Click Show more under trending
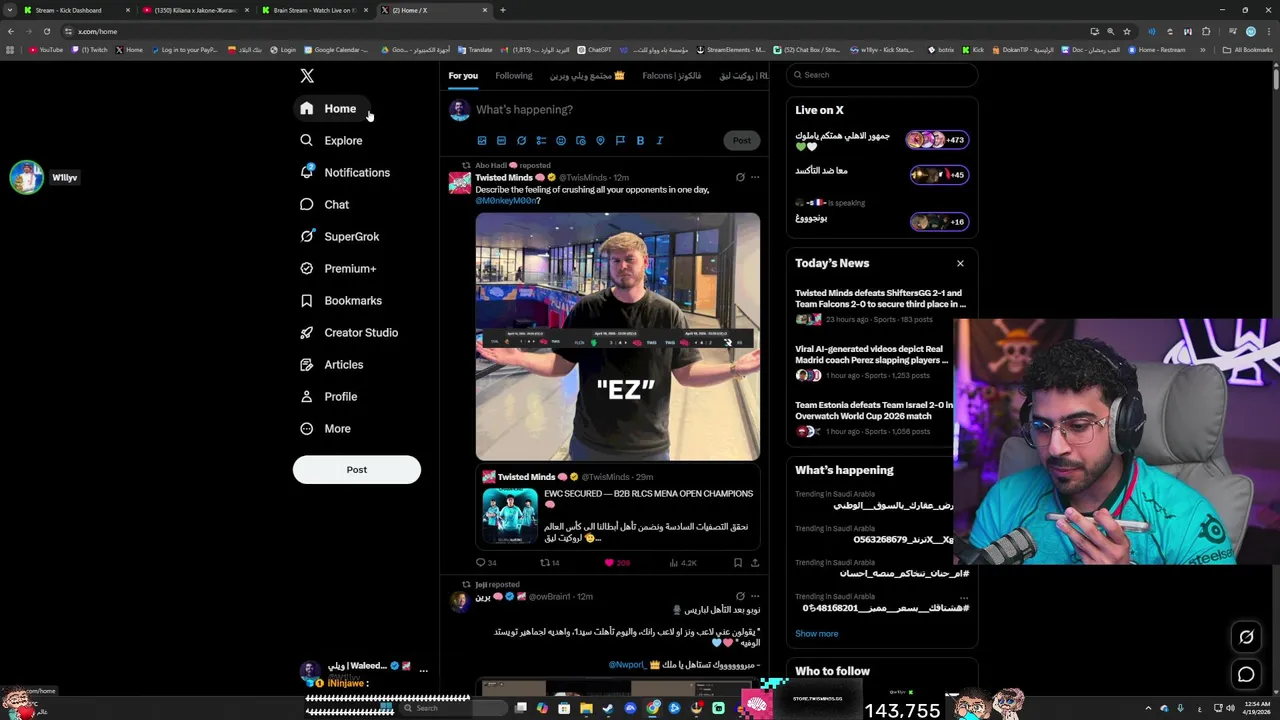 (x=816, y=634)
